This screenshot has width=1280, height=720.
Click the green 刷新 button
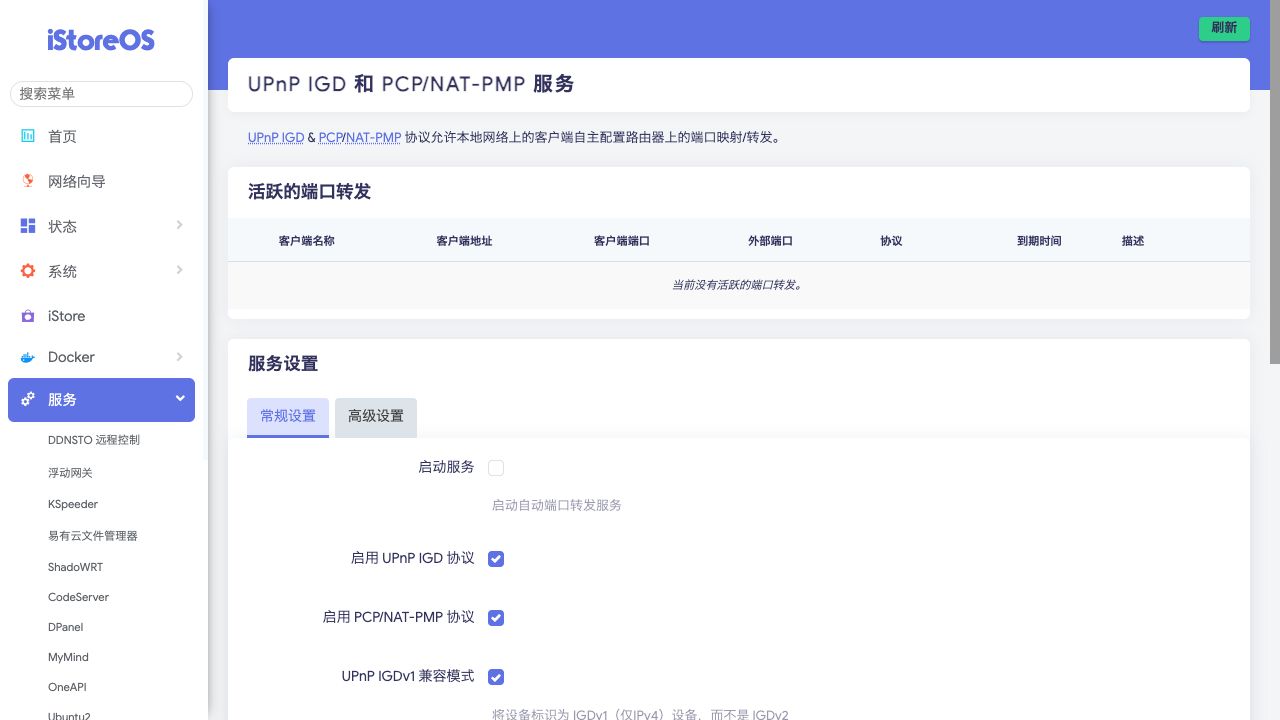point(1224,28)
